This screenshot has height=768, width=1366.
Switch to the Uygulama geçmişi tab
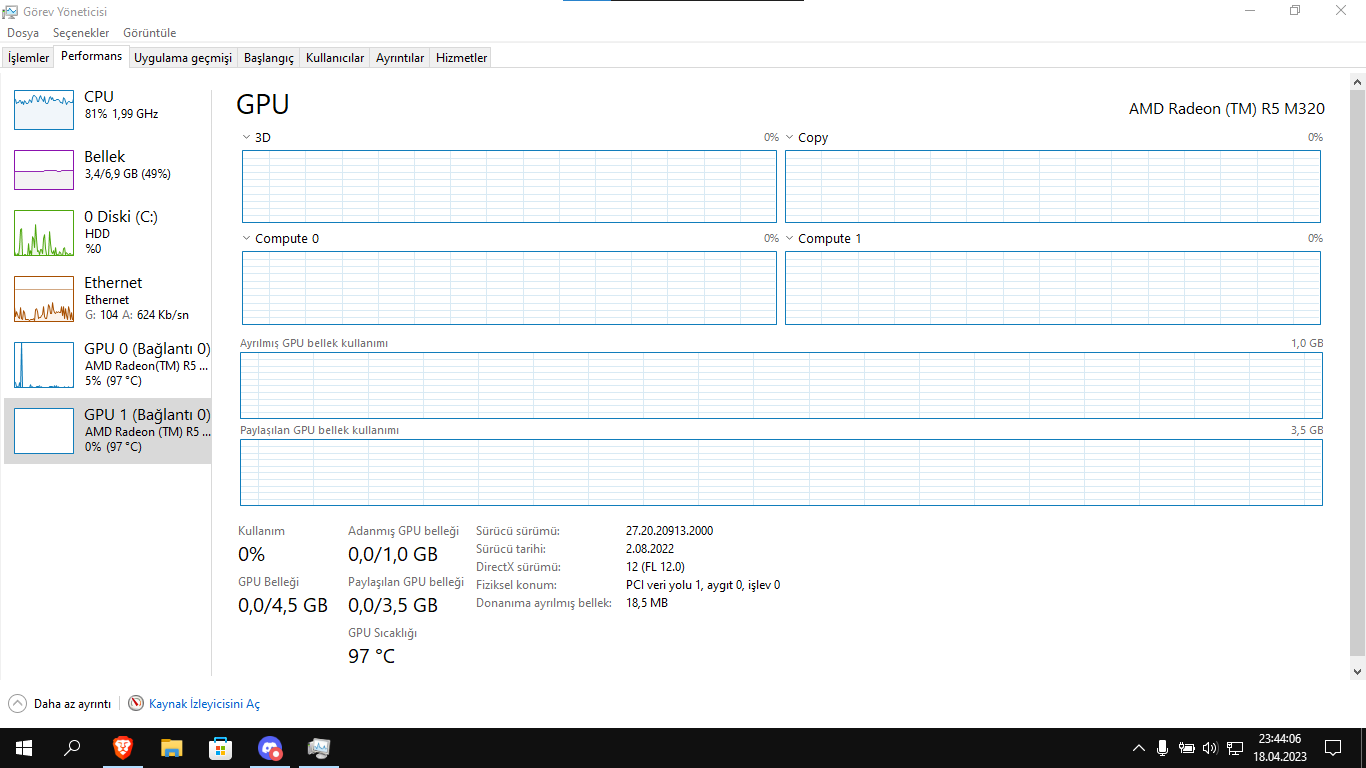183,58
